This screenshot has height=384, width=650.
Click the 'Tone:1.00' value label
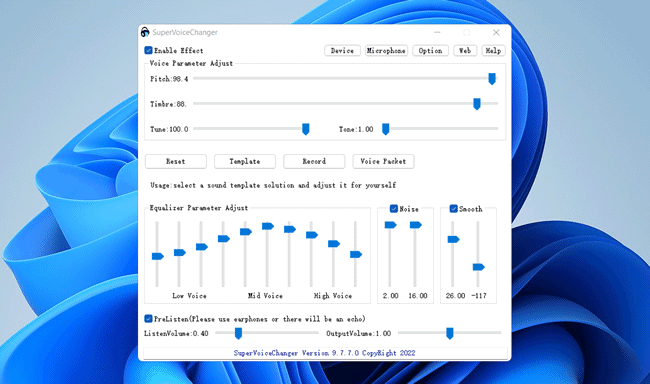click(x=356, y=129)
